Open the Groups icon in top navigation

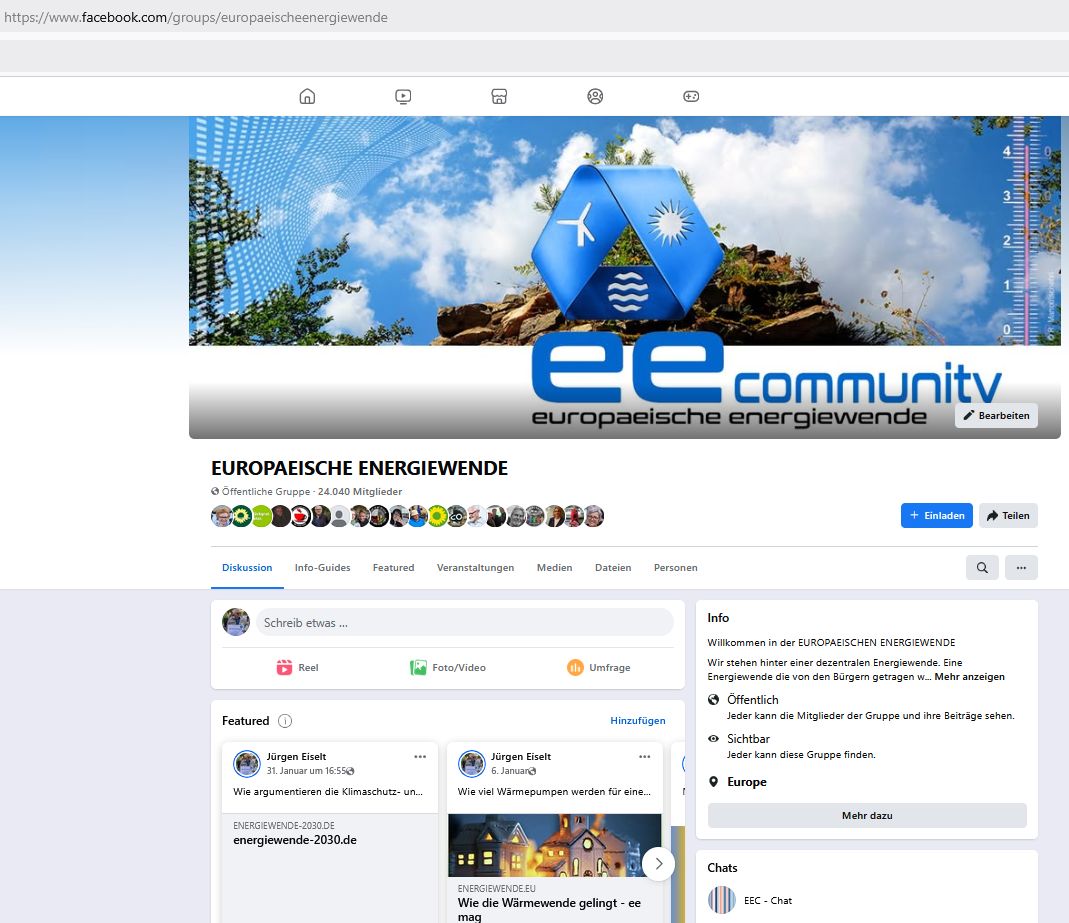(x=595, y=97)
